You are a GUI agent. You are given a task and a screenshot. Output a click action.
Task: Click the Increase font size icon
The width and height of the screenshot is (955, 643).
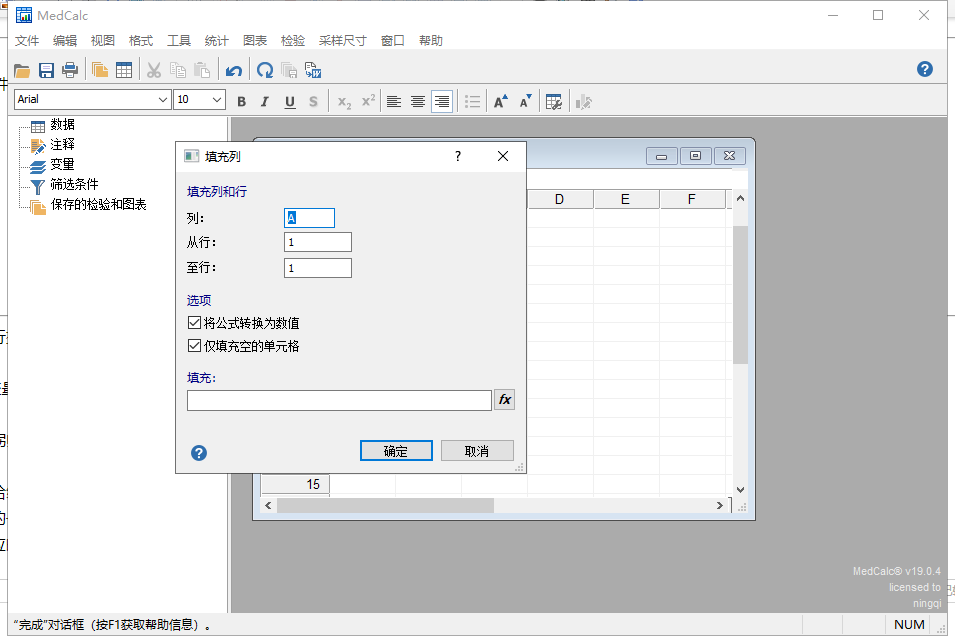tap(501, 101)
